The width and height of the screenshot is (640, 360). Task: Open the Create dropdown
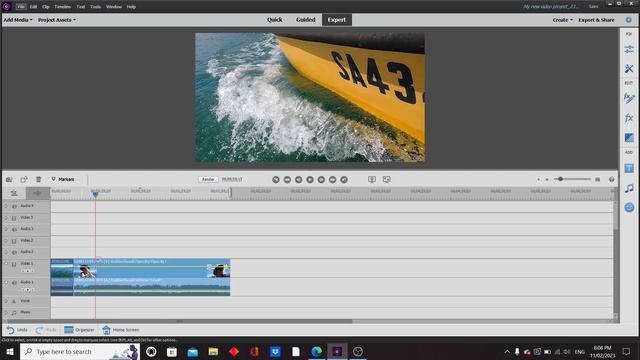(562, 20)
